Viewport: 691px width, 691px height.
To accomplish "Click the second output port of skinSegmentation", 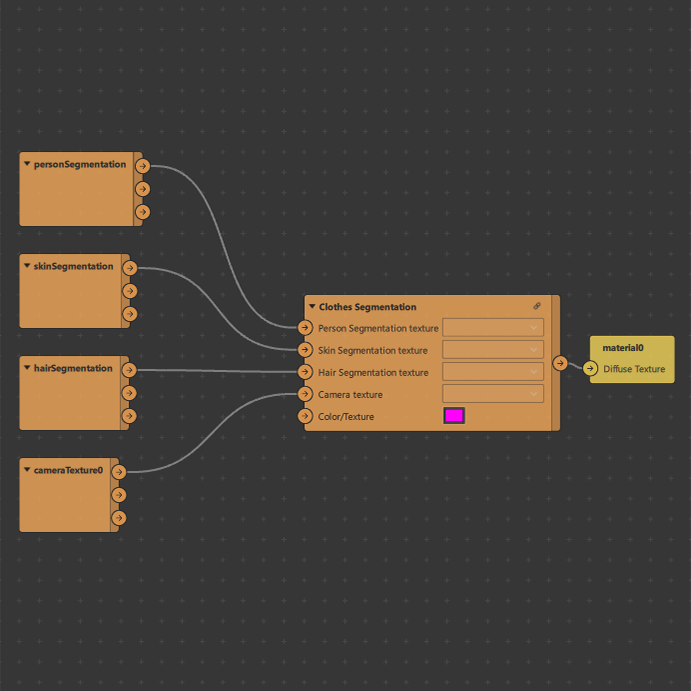I will [130, 291].
